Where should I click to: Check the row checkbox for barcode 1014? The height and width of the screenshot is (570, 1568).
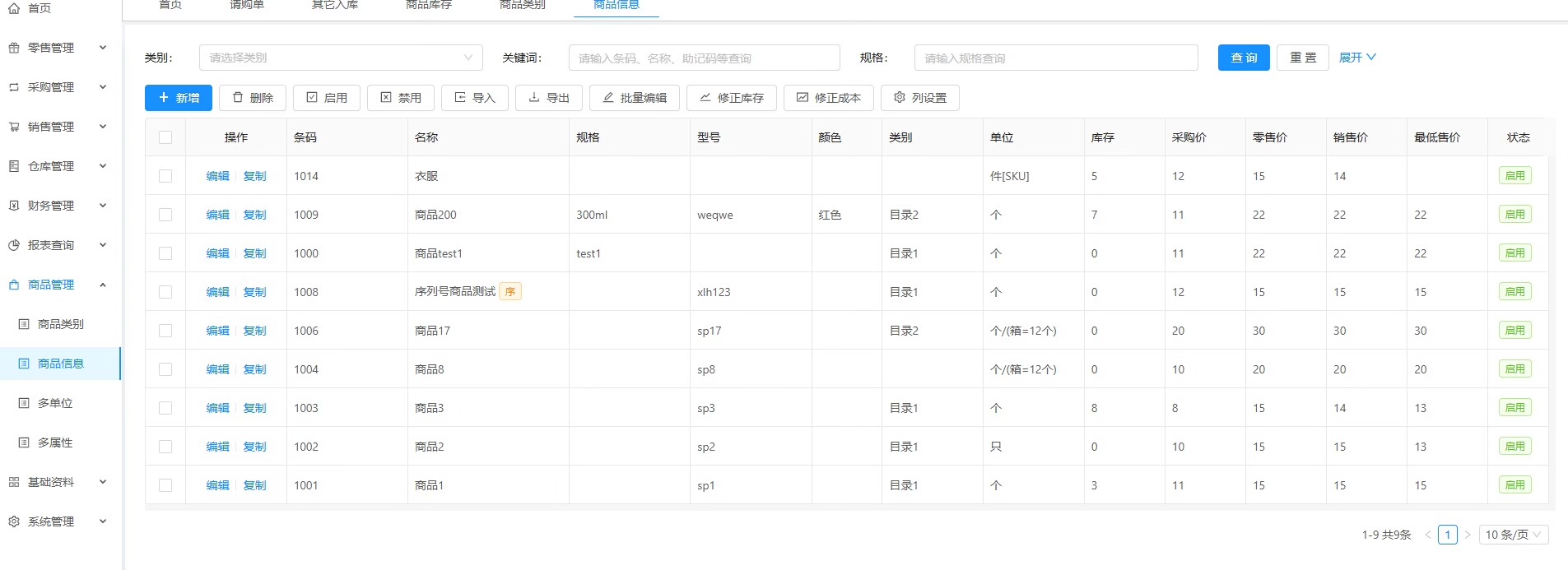pos(165,176)
